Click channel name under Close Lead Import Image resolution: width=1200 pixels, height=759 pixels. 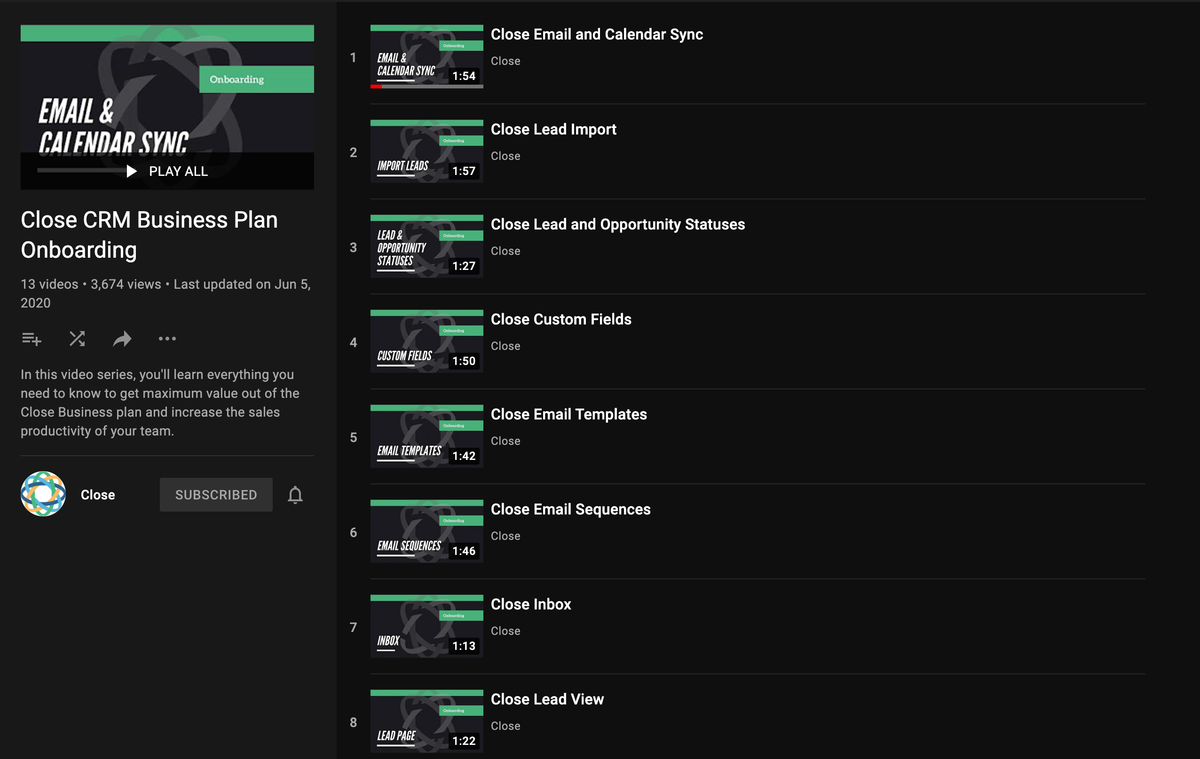pos(505,156)
